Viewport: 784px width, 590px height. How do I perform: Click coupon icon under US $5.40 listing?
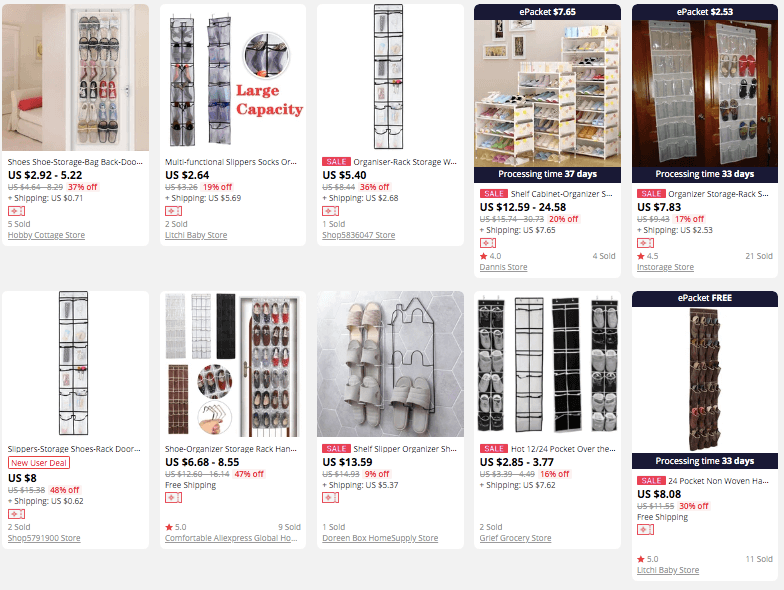click(x=330, y=211)
